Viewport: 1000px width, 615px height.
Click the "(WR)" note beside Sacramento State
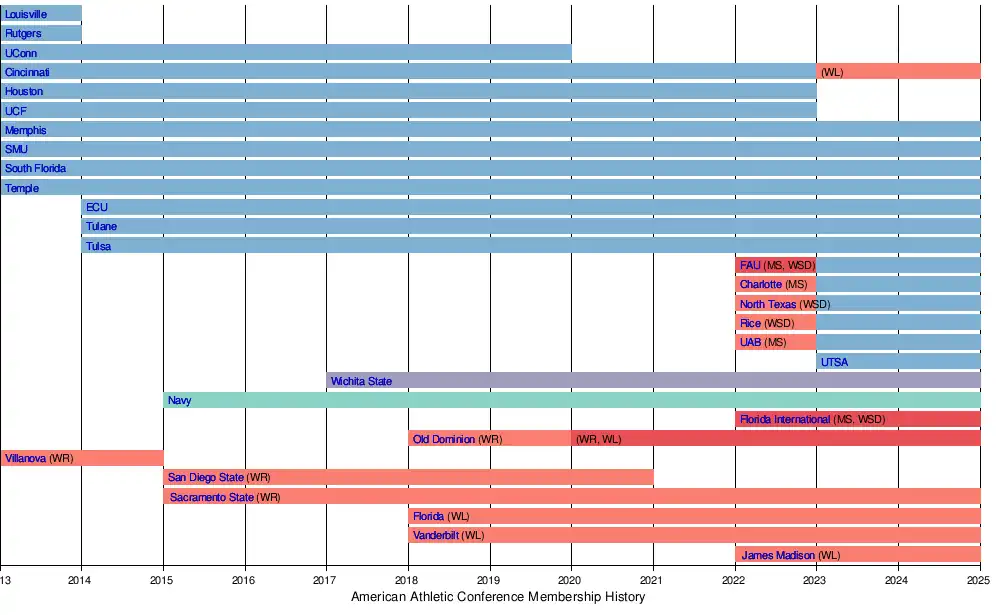(268, 498)
